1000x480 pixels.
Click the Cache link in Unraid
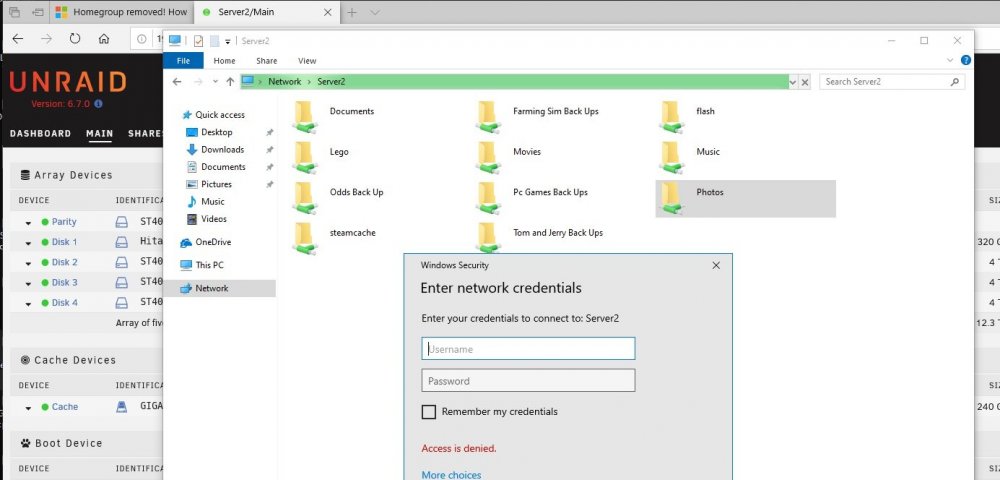64,407
